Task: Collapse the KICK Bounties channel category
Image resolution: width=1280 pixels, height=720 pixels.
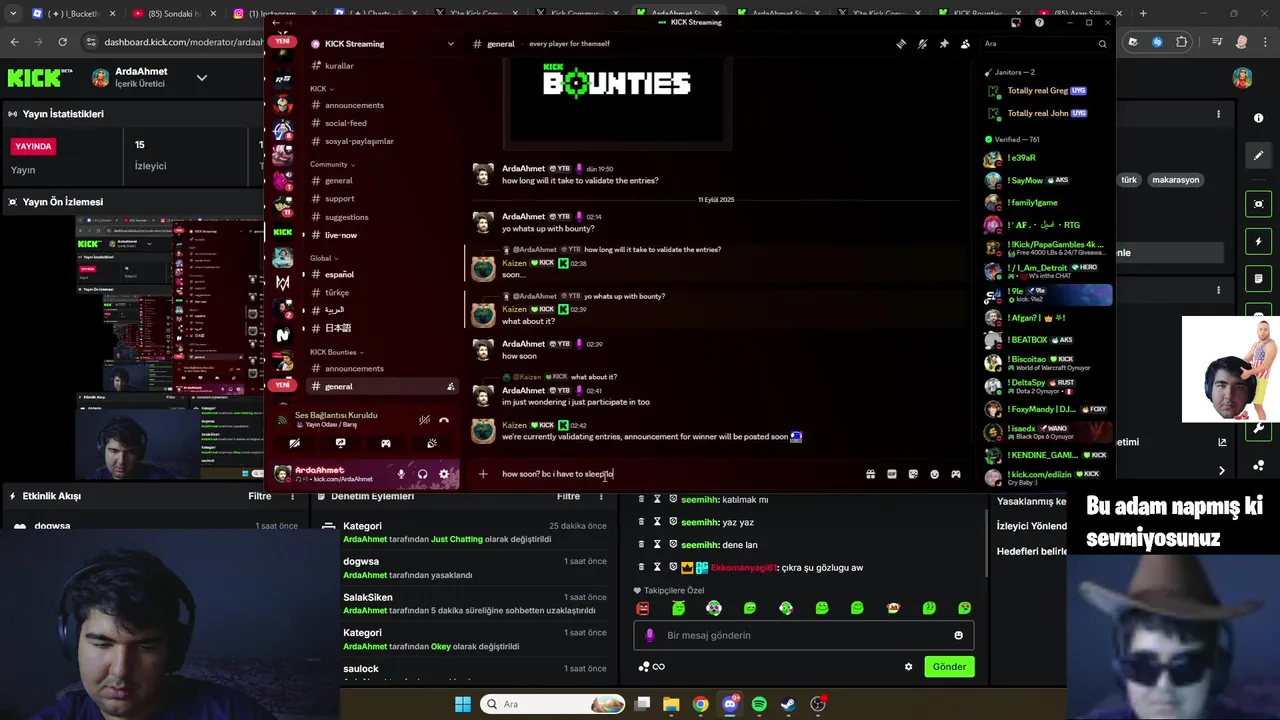Action: (336, 352)
